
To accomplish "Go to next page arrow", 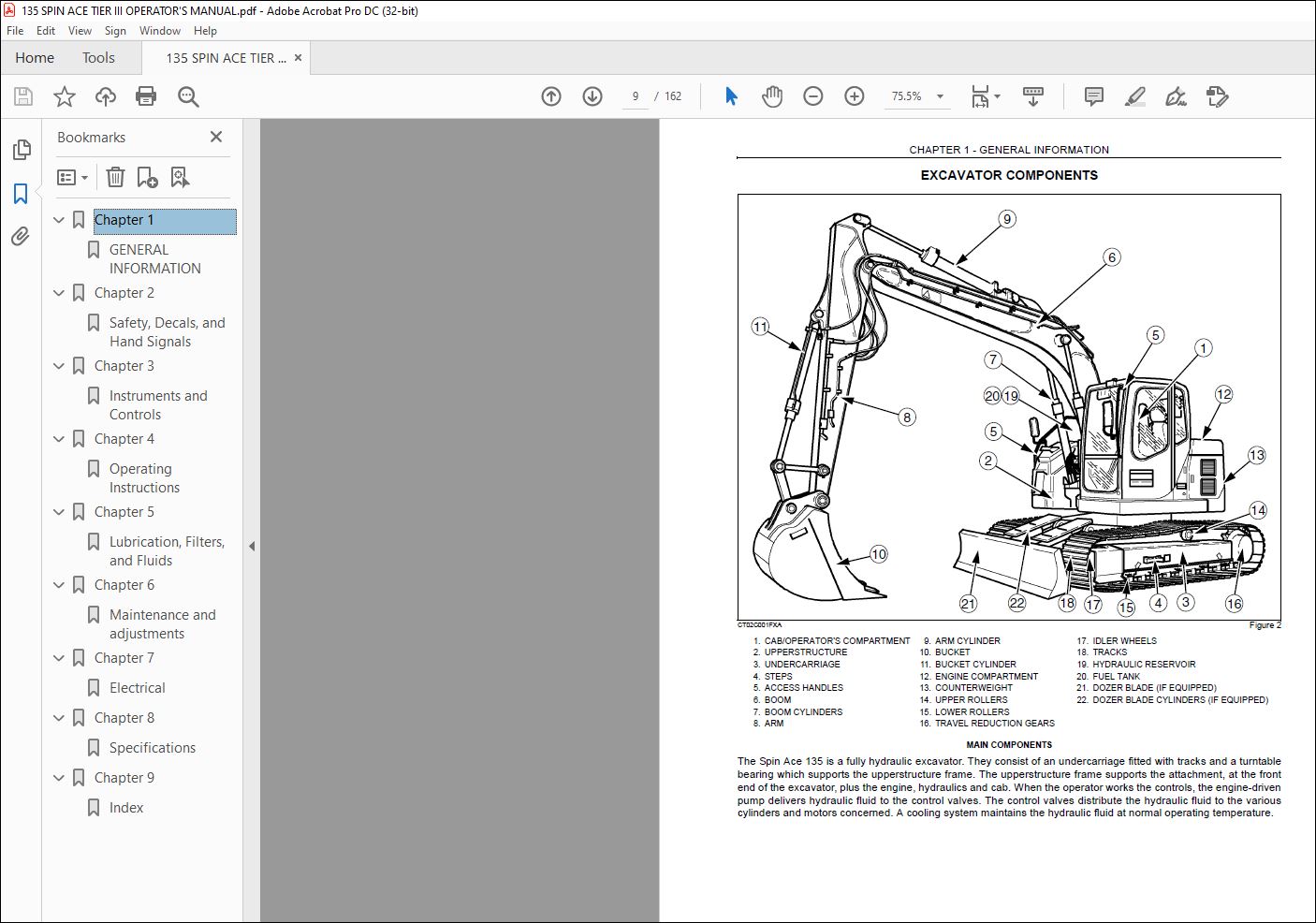I will (x=592, y=96).
